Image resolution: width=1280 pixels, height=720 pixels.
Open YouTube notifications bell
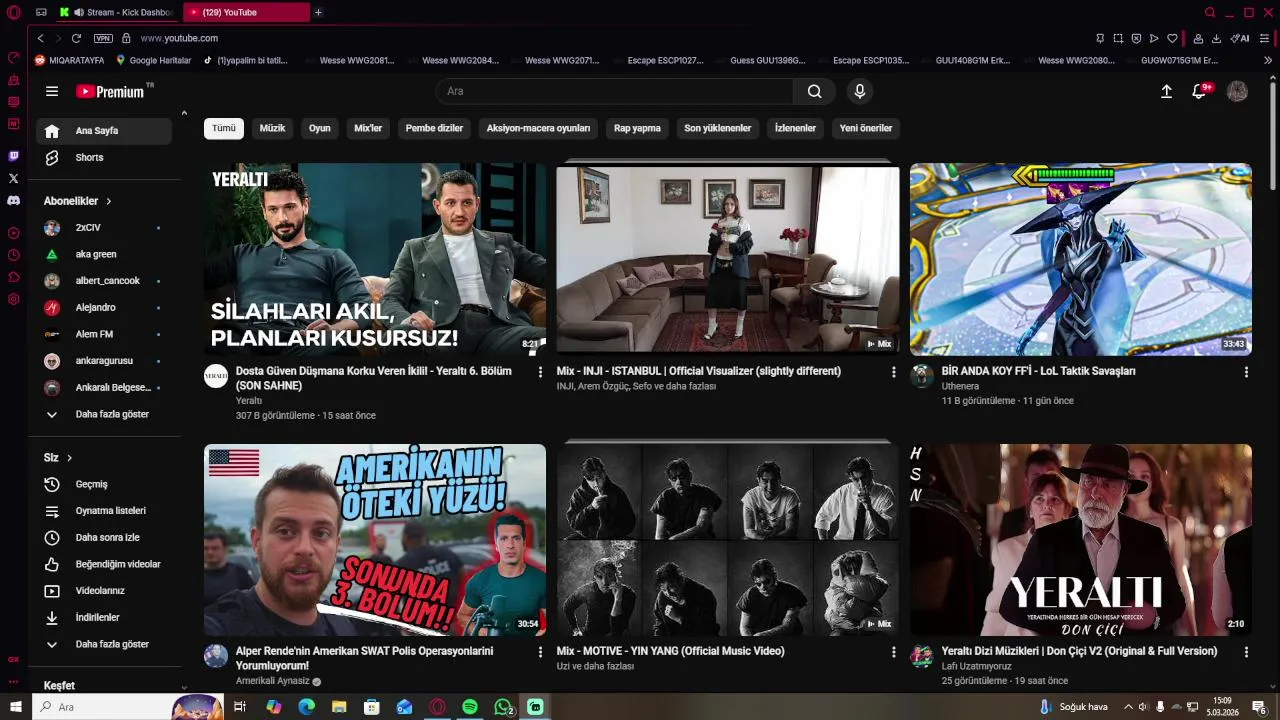[1199, 91]
